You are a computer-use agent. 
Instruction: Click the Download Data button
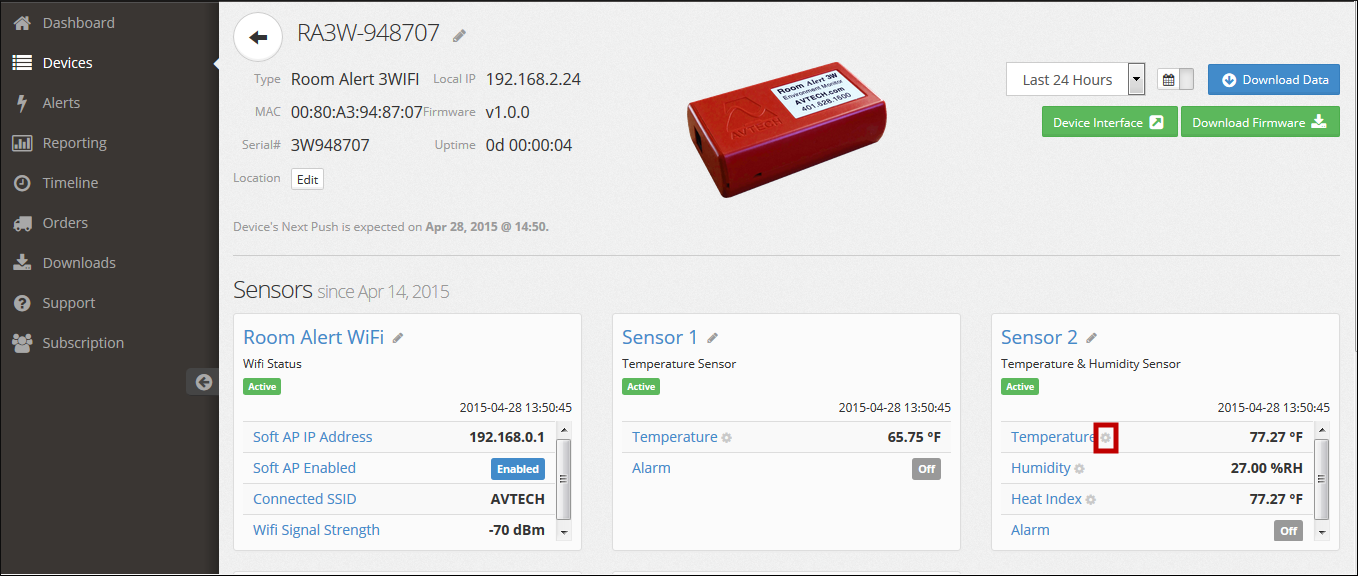pos(1273,80)
